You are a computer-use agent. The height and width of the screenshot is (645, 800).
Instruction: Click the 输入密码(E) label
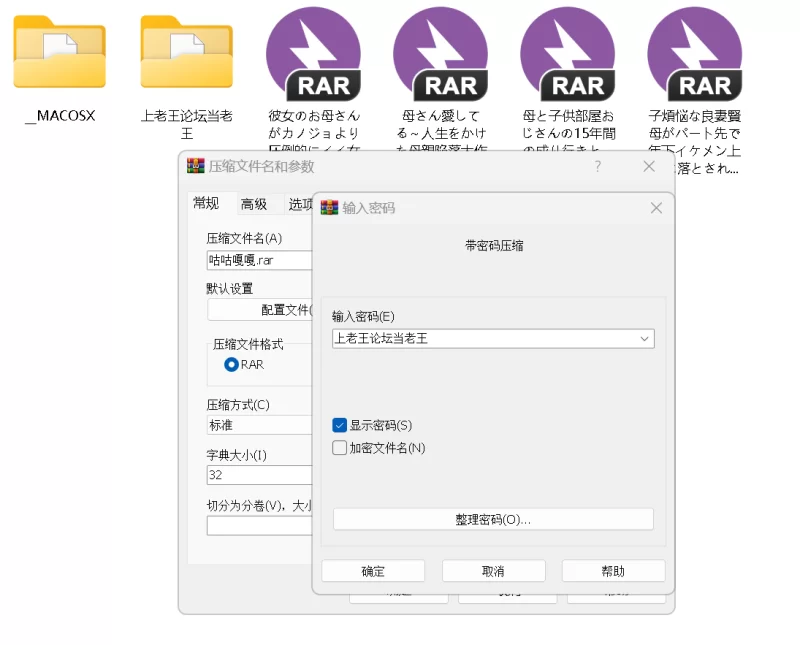[x=363, y=316]
